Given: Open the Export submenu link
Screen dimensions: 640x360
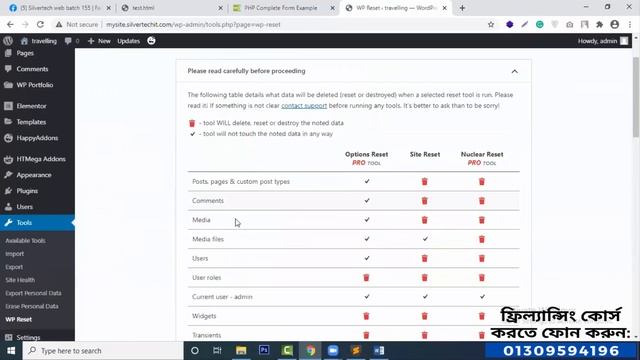Looking at the screenshot, I should (14, 267).
